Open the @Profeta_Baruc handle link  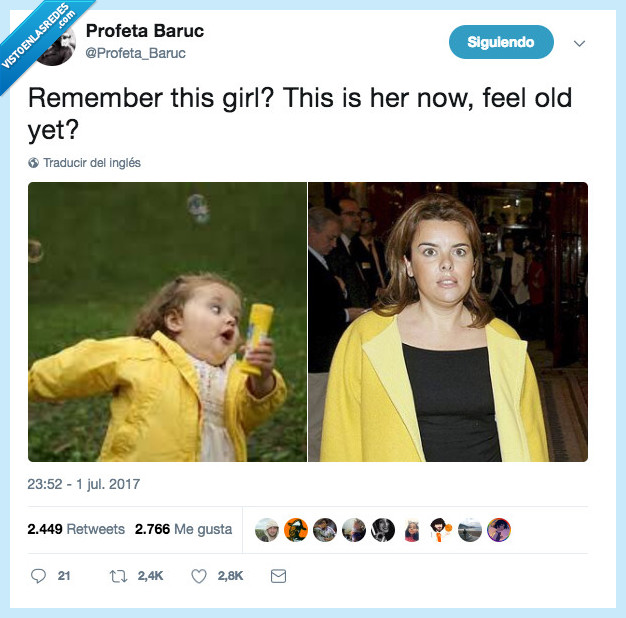pos(135,53)
